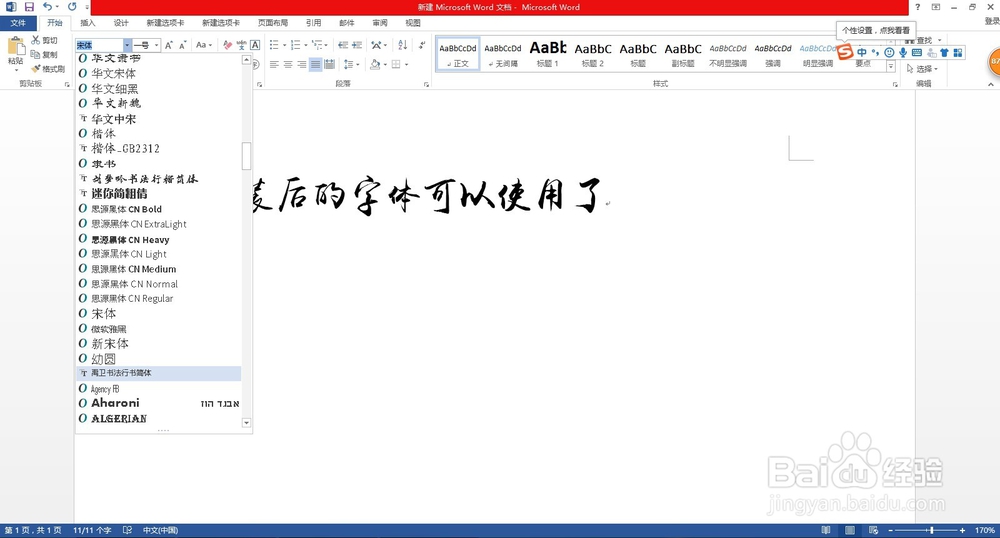Switch to the 页面布局 Page Layout tab
Screen dimensions: 1000x538
[x=272, y=23]
